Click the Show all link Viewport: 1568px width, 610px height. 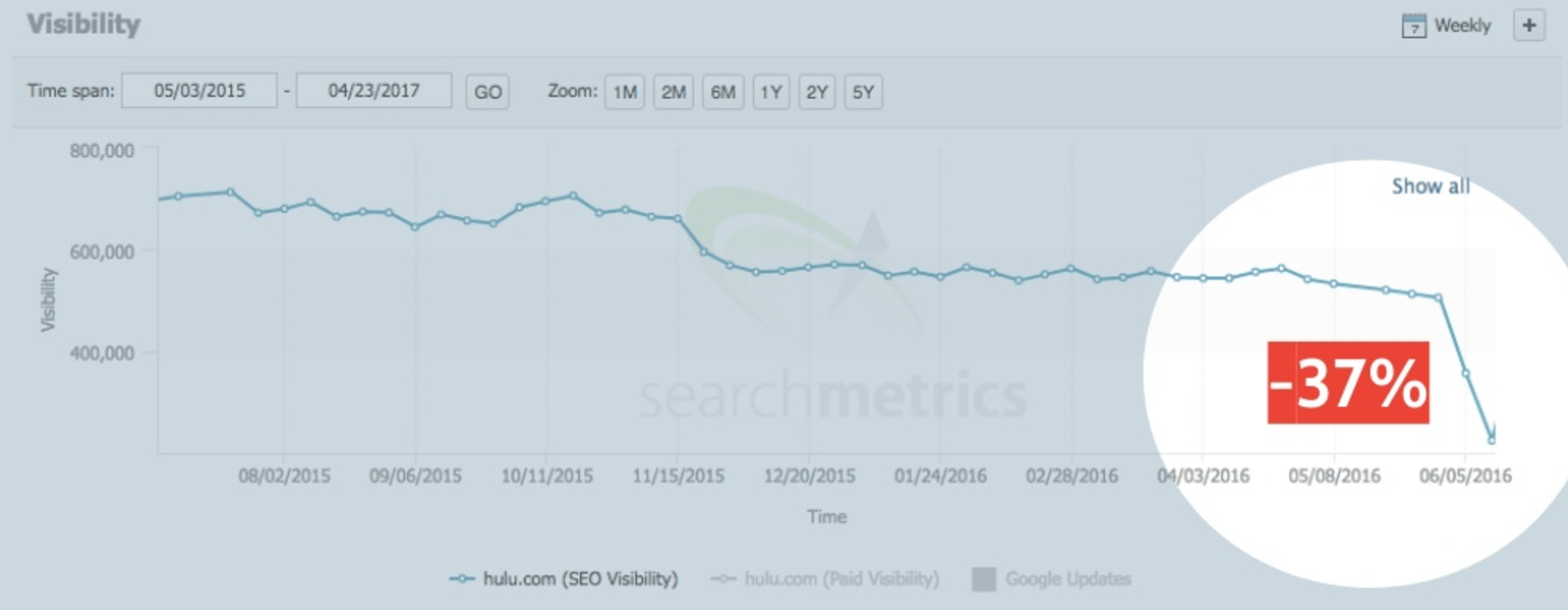(1430, 186)
